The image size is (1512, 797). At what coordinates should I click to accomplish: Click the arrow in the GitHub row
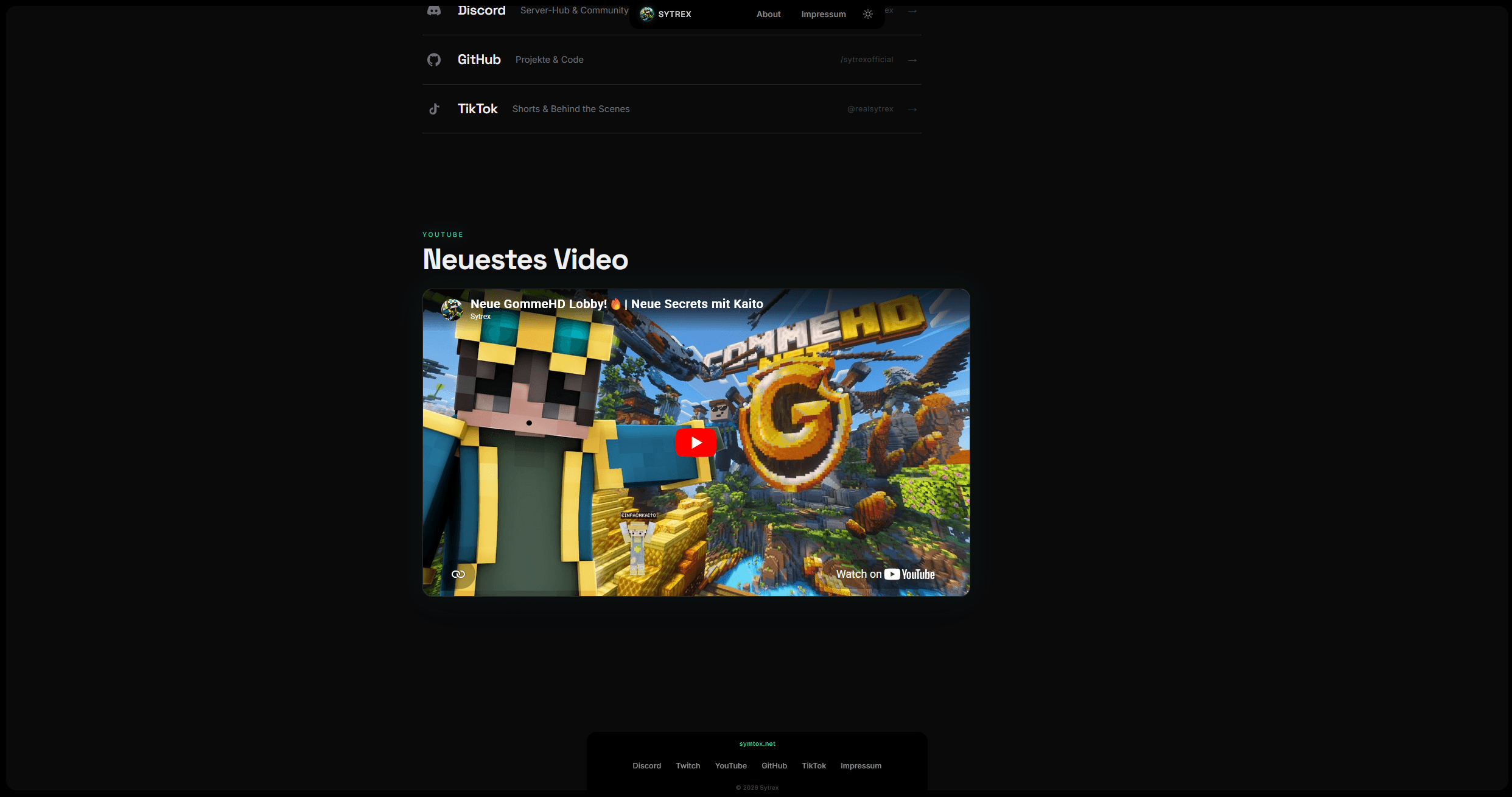pyautogui.click(x=912, y=60)
